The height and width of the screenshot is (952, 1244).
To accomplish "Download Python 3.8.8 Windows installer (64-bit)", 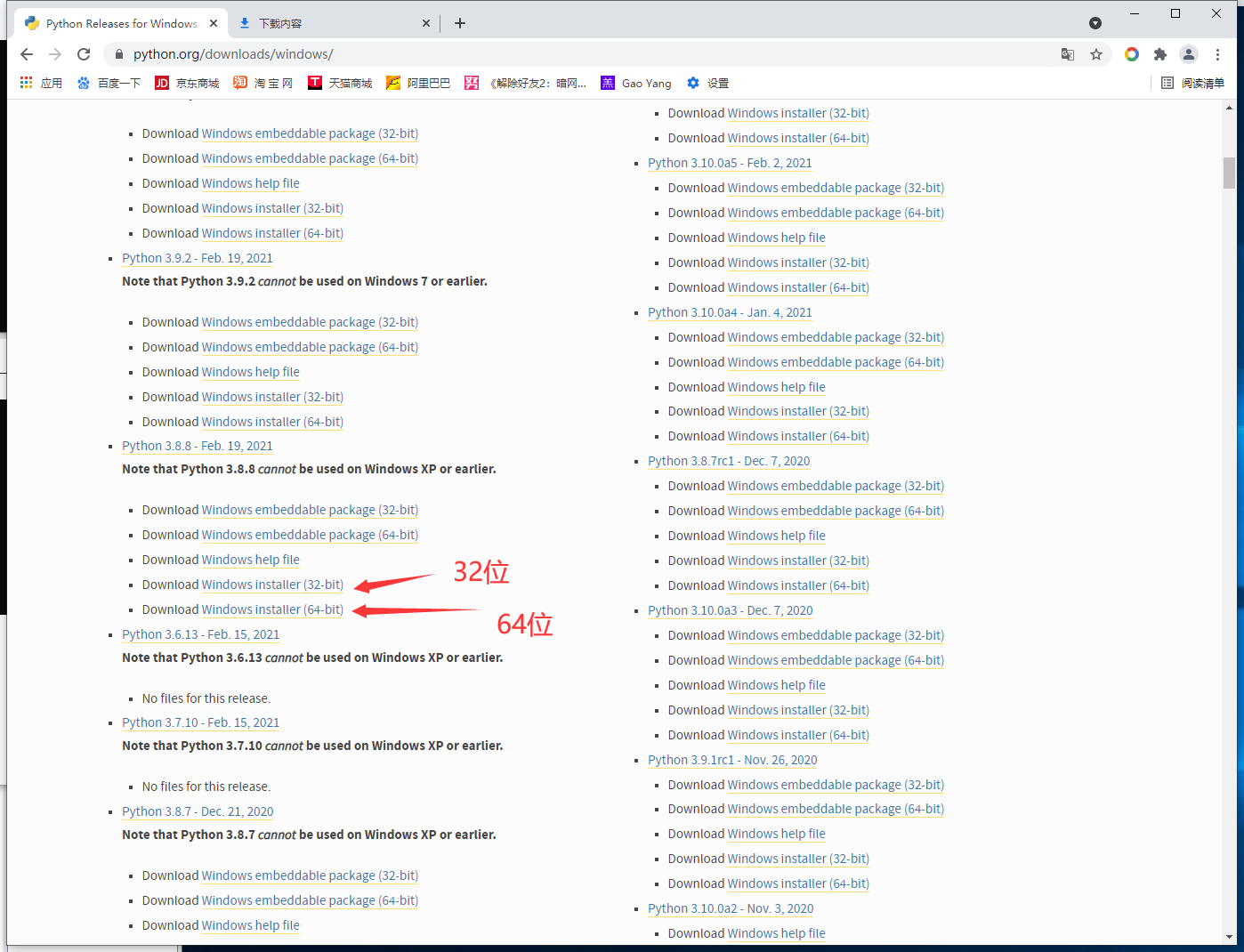I will click(272, 609).
